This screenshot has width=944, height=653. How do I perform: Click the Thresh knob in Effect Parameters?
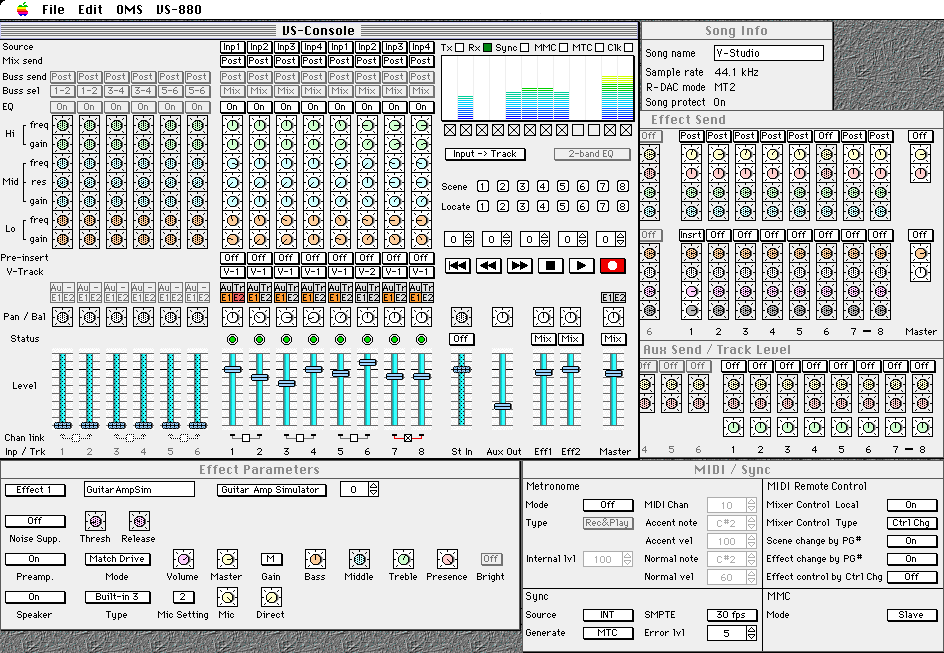(x=95, y=521)
